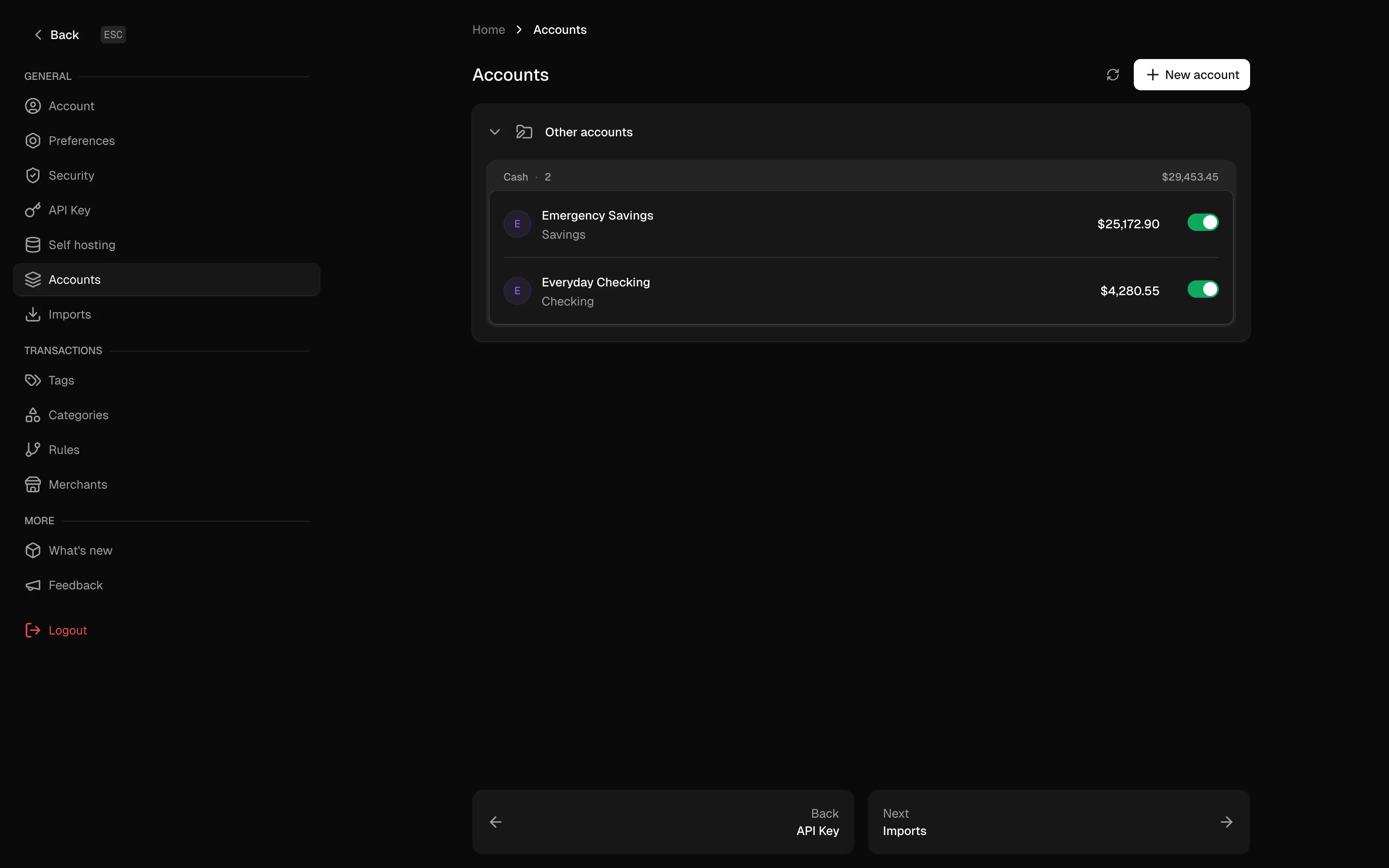The image size is (1389, 868).
Task: Click the Tags icon in sidebar
Action: [x=33, y=380]
